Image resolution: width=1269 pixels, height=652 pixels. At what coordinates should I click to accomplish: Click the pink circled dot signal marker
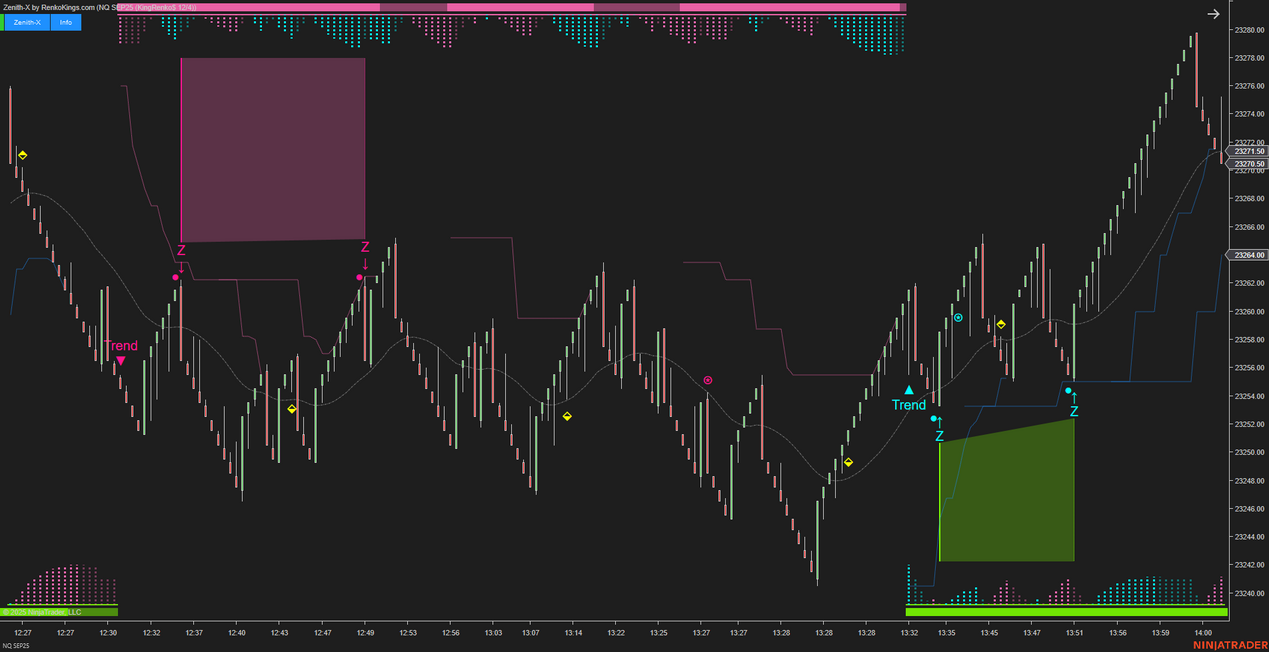[708, 380]
